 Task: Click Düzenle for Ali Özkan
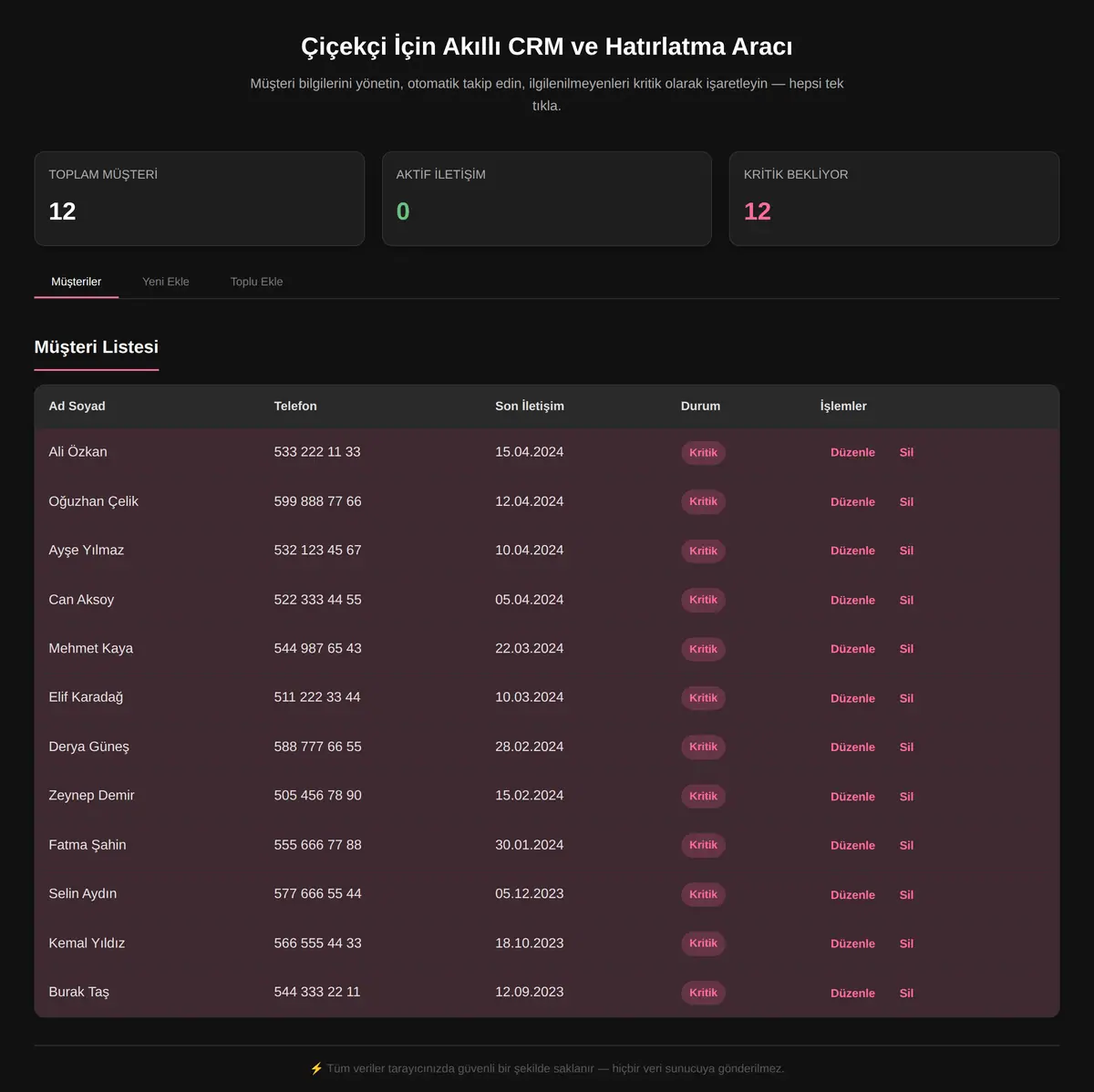(852, 453)
